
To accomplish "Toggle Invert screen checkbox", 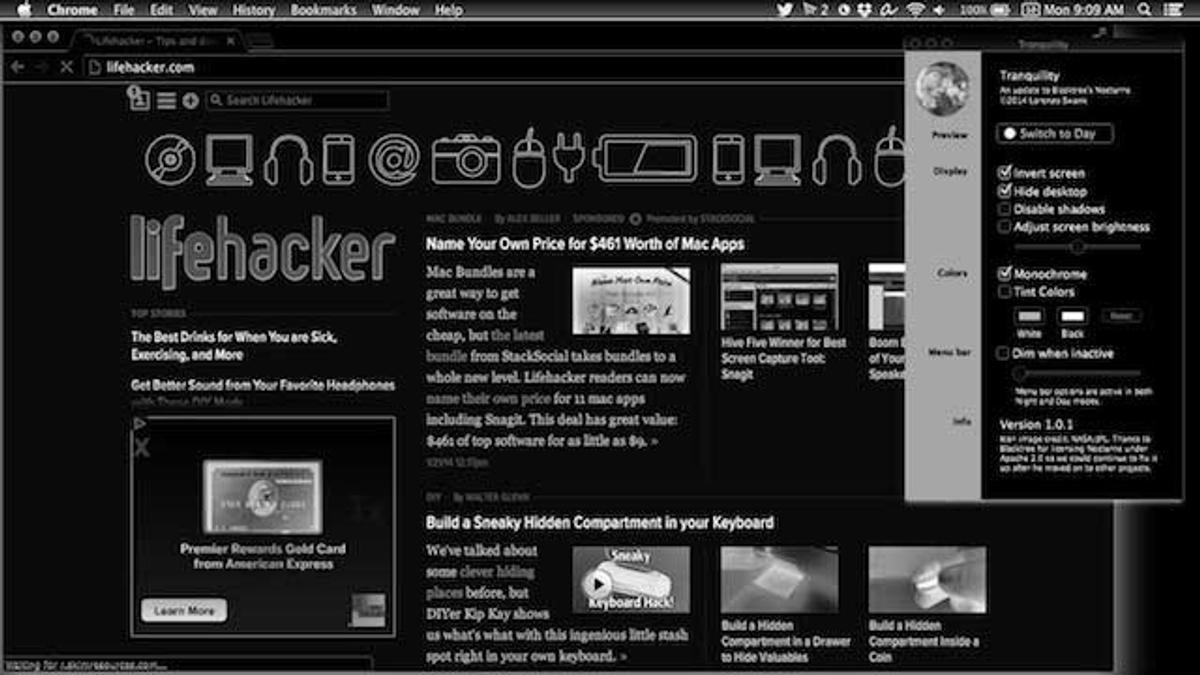I will tap(1005, 173).
